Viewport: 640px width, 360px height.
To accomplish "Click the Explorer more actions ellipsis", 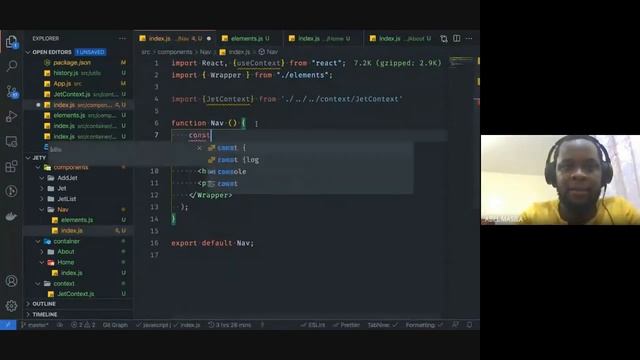I will [122, 38].
